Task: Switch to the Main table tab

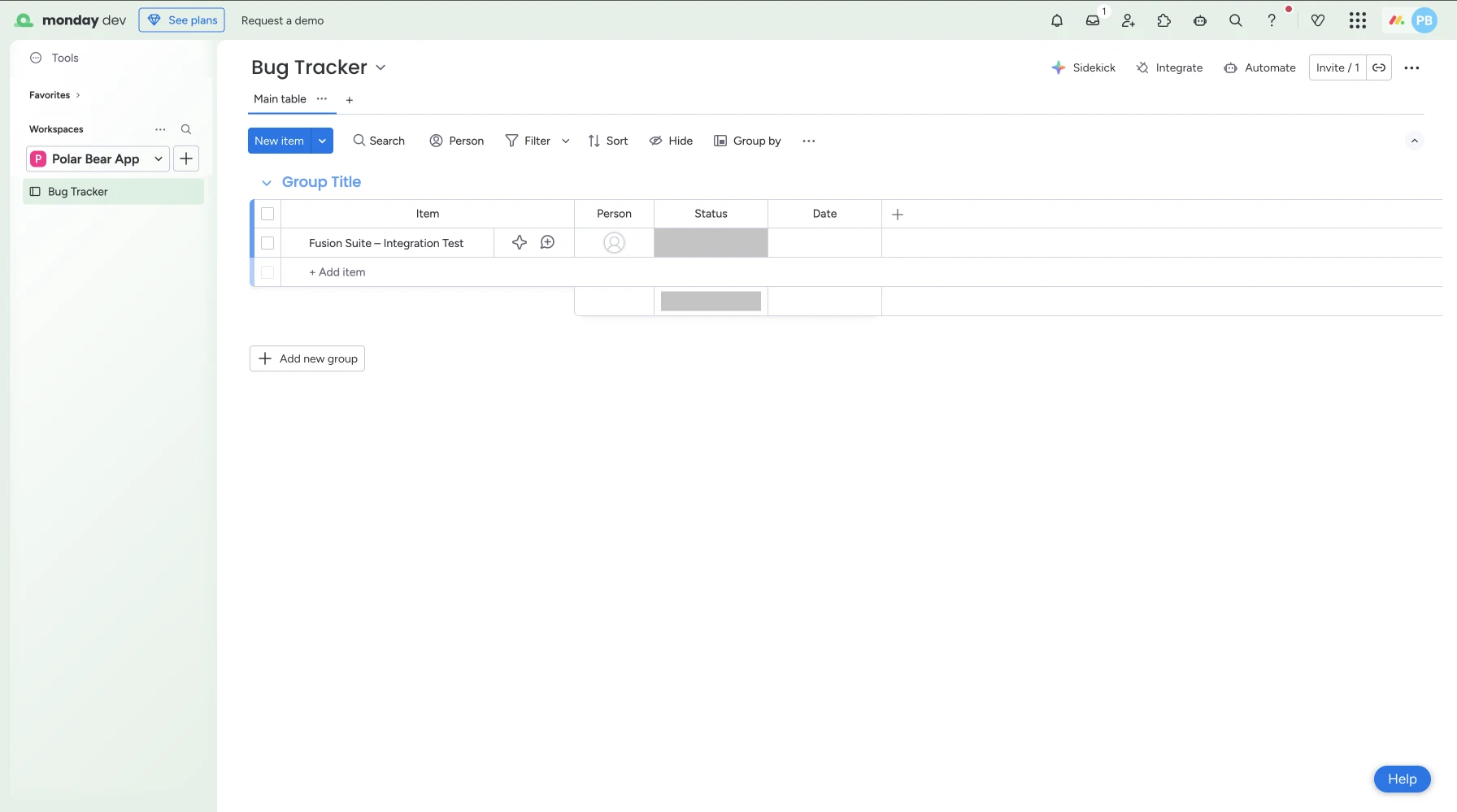Action: pyautogui.click(x=280, y=99)
